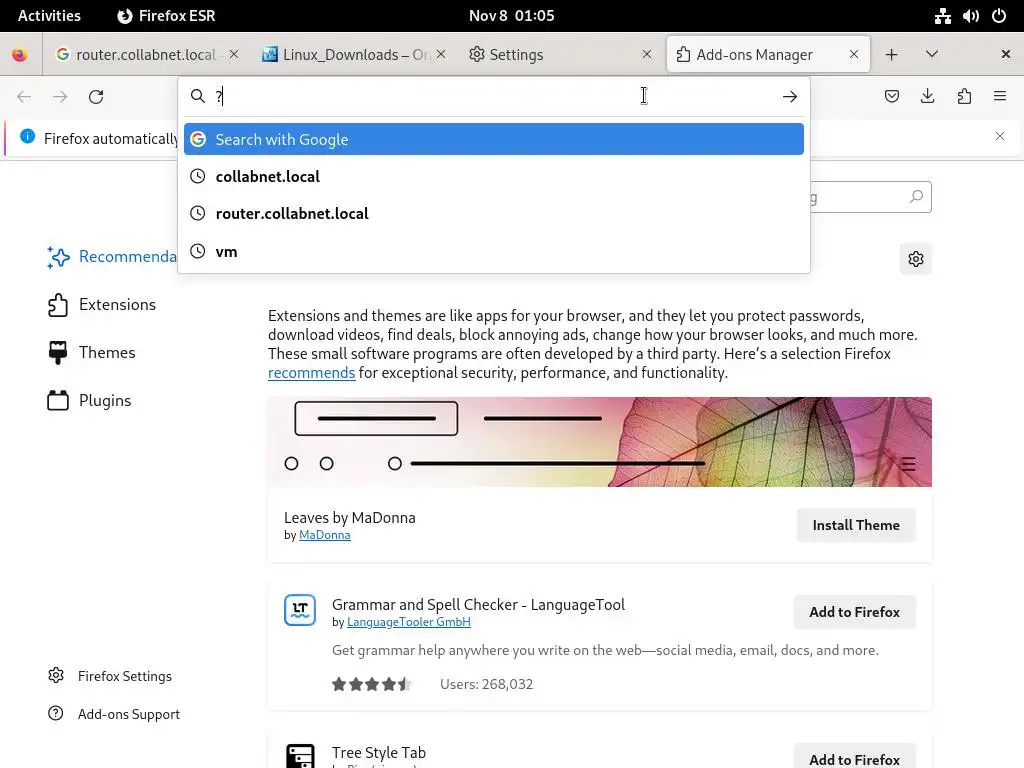Close the Settings tab
The height and width of the screenshot is (768, 1024).
point(647,54)
